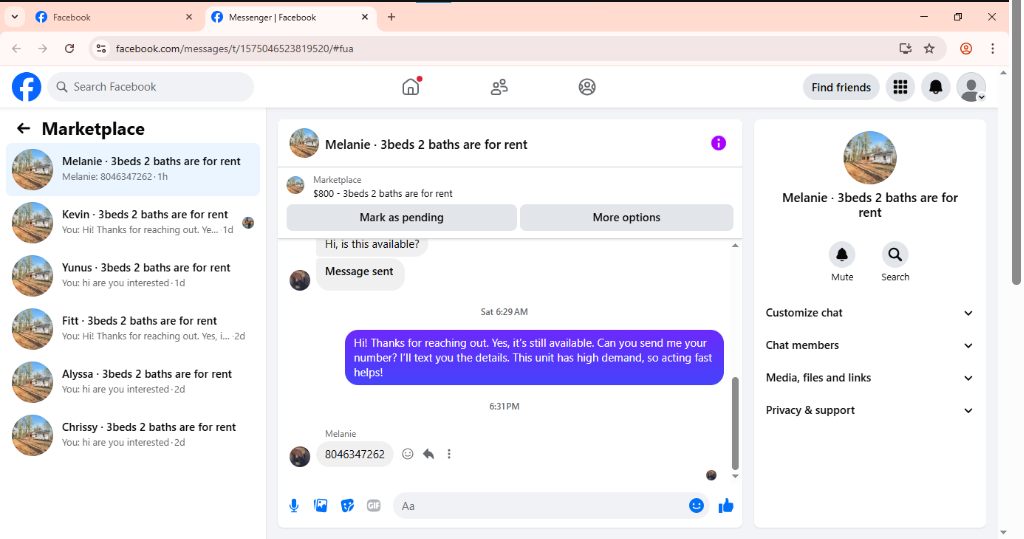Viewport: 1024px width, 539px height.
Task: Open the Menu grid icon
Action: pyautogui.click(x=901, y=87)
